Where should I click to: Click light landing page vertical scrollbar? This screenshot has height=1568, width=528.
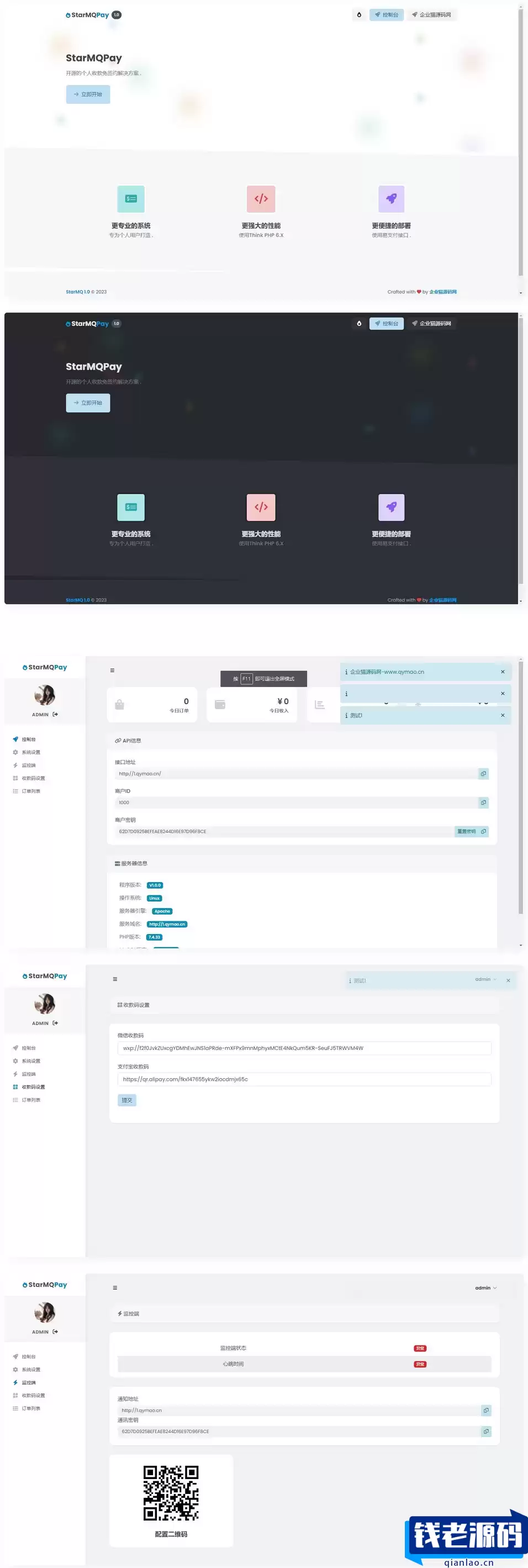(521, 142)
